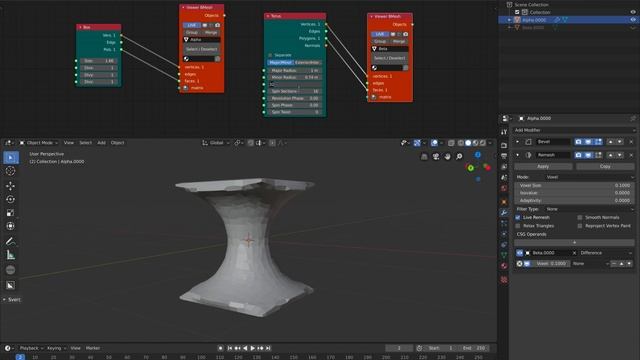Click the add CSG operand plus button
640x360 pixels.
click(574, 242)
